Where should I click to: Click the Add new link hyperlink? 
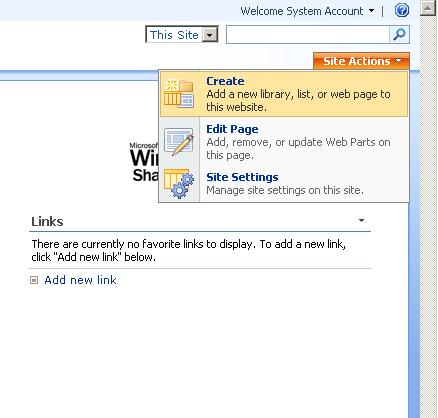(80, 280)
